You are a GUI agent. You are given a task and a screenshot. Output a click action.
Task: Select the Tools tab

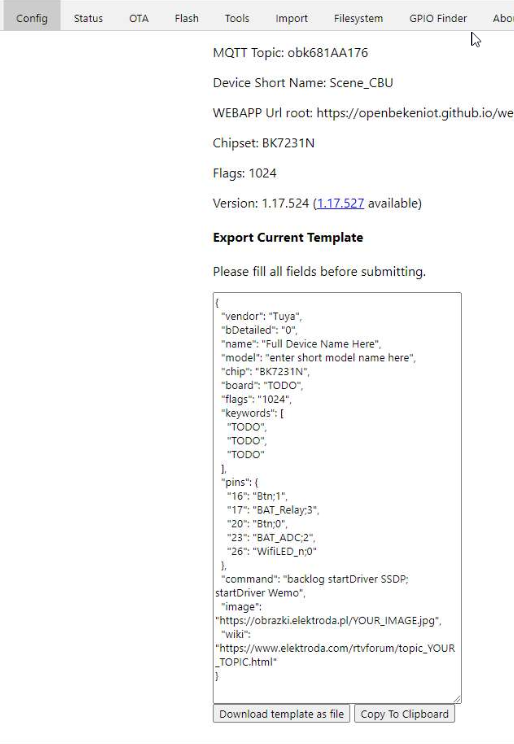point(237,18)
